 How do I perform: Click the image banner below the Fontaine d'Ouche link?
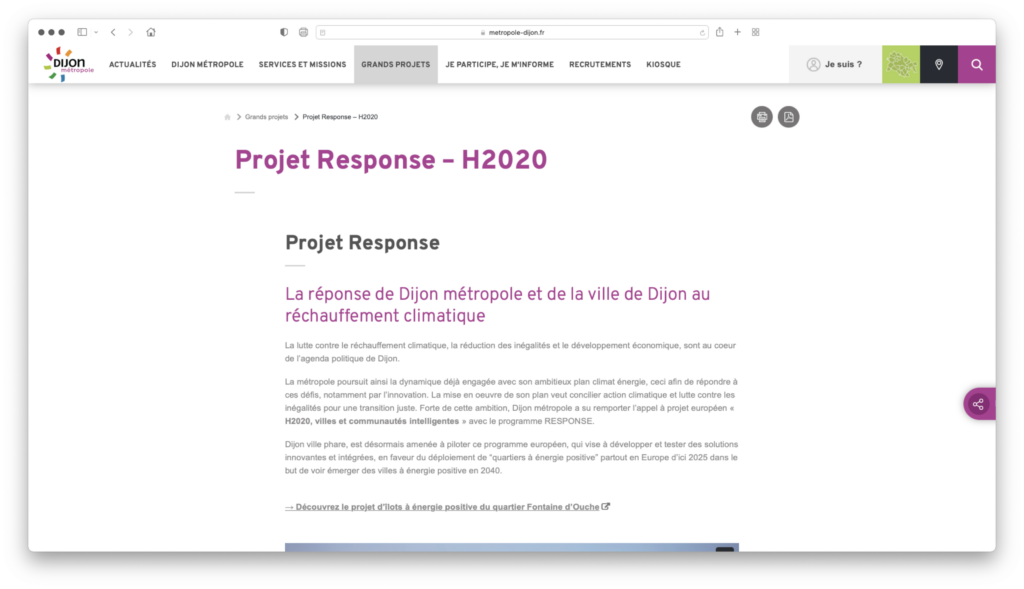[512, 547]
